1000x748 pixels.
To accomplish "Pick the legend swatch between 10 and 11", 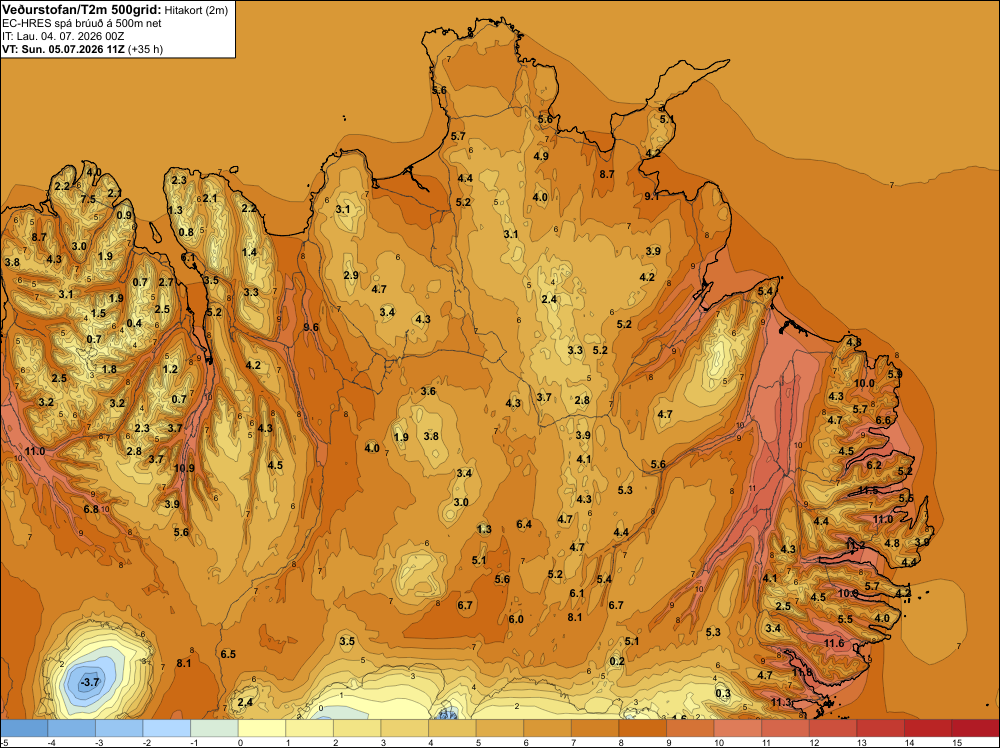I will (x=738, y=728).
